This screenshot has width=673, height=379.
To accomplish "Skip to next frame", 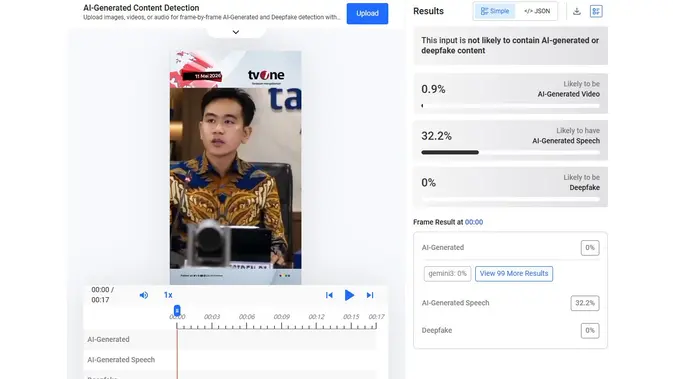I will (x=370, y=295).
